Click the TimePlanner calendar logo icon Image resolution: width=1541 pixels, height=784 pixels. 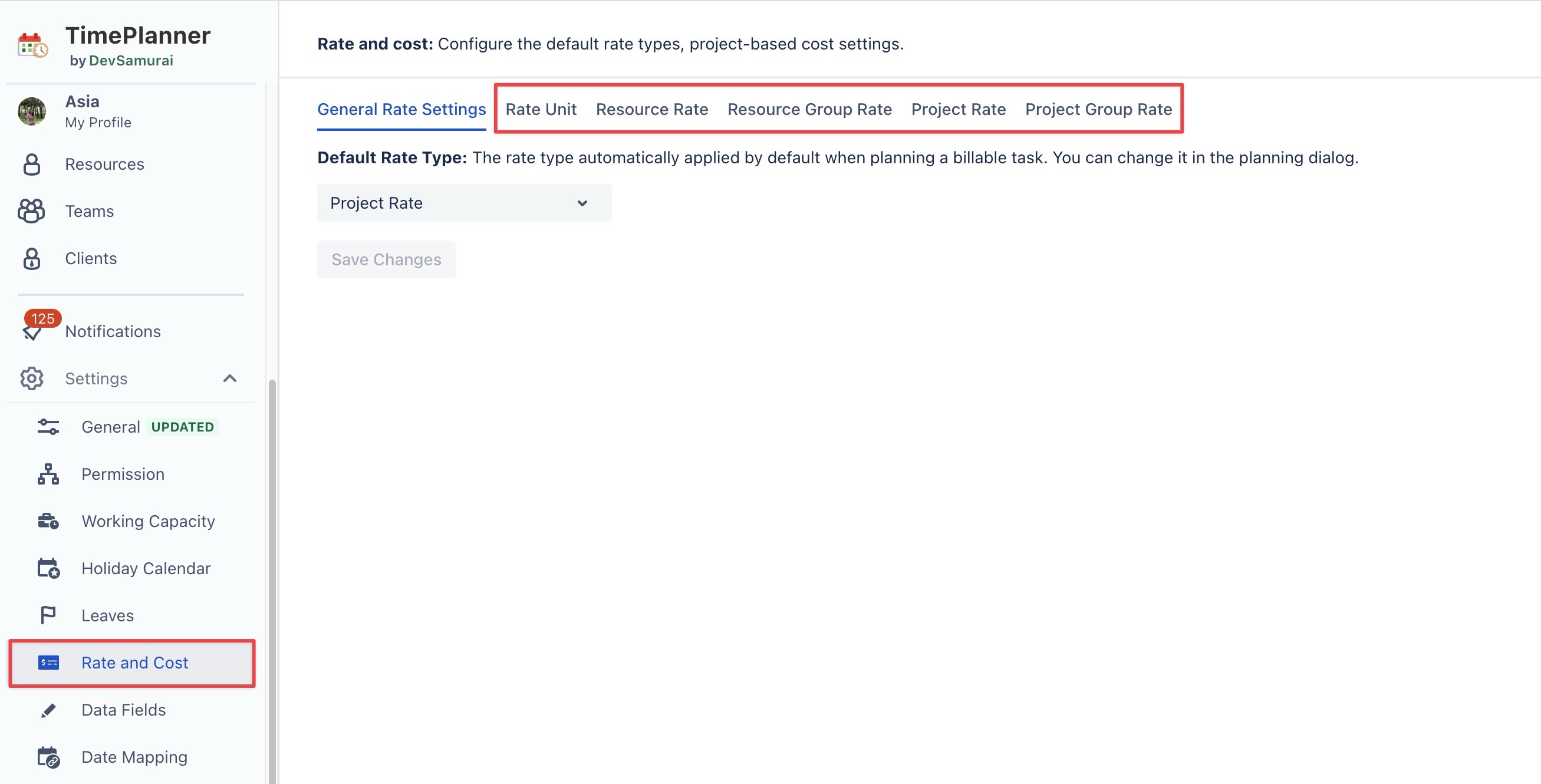coord(32,45)
